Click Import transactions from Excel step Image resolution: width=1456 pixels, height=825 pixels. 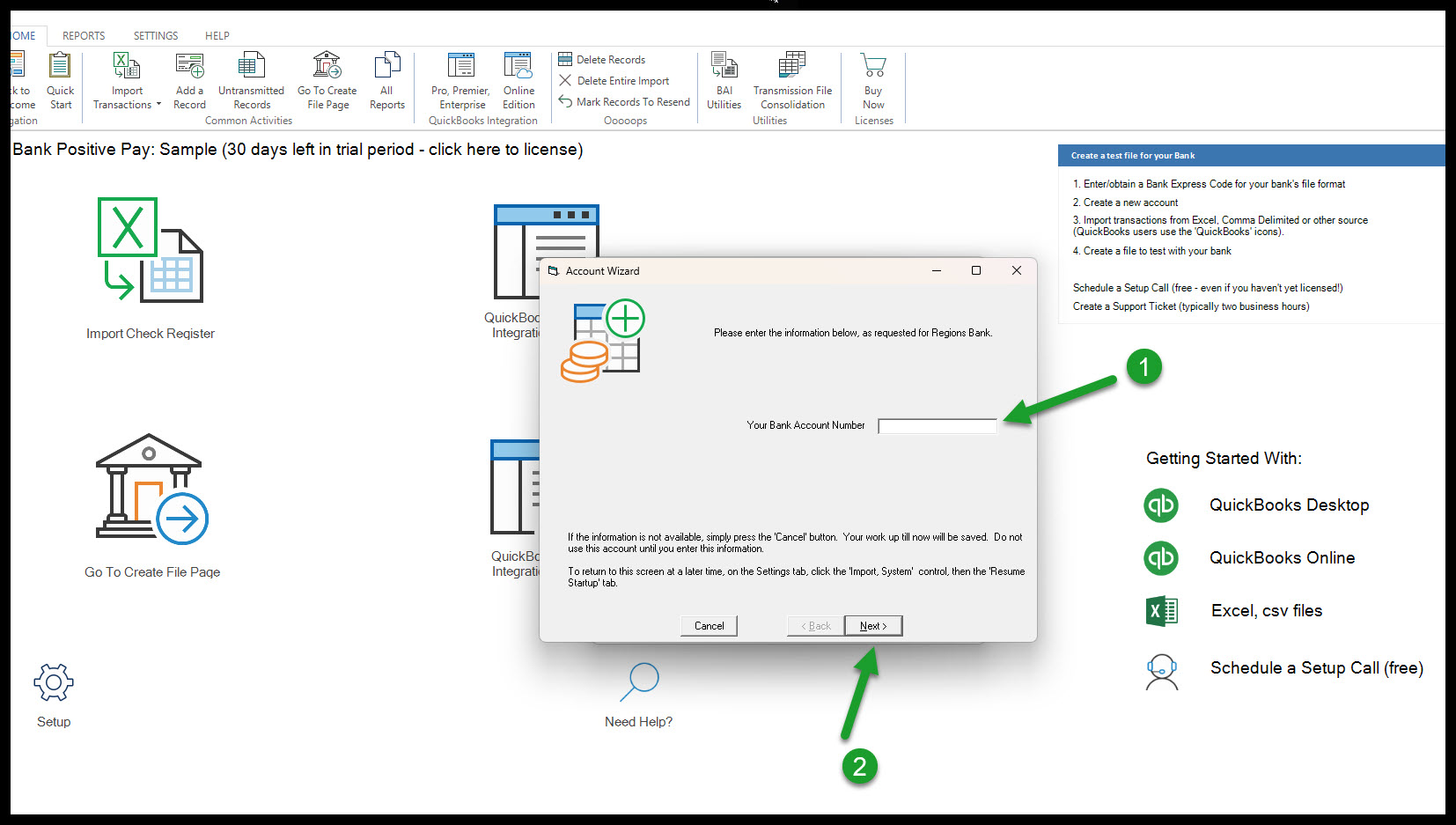[x=1220, y=226]
